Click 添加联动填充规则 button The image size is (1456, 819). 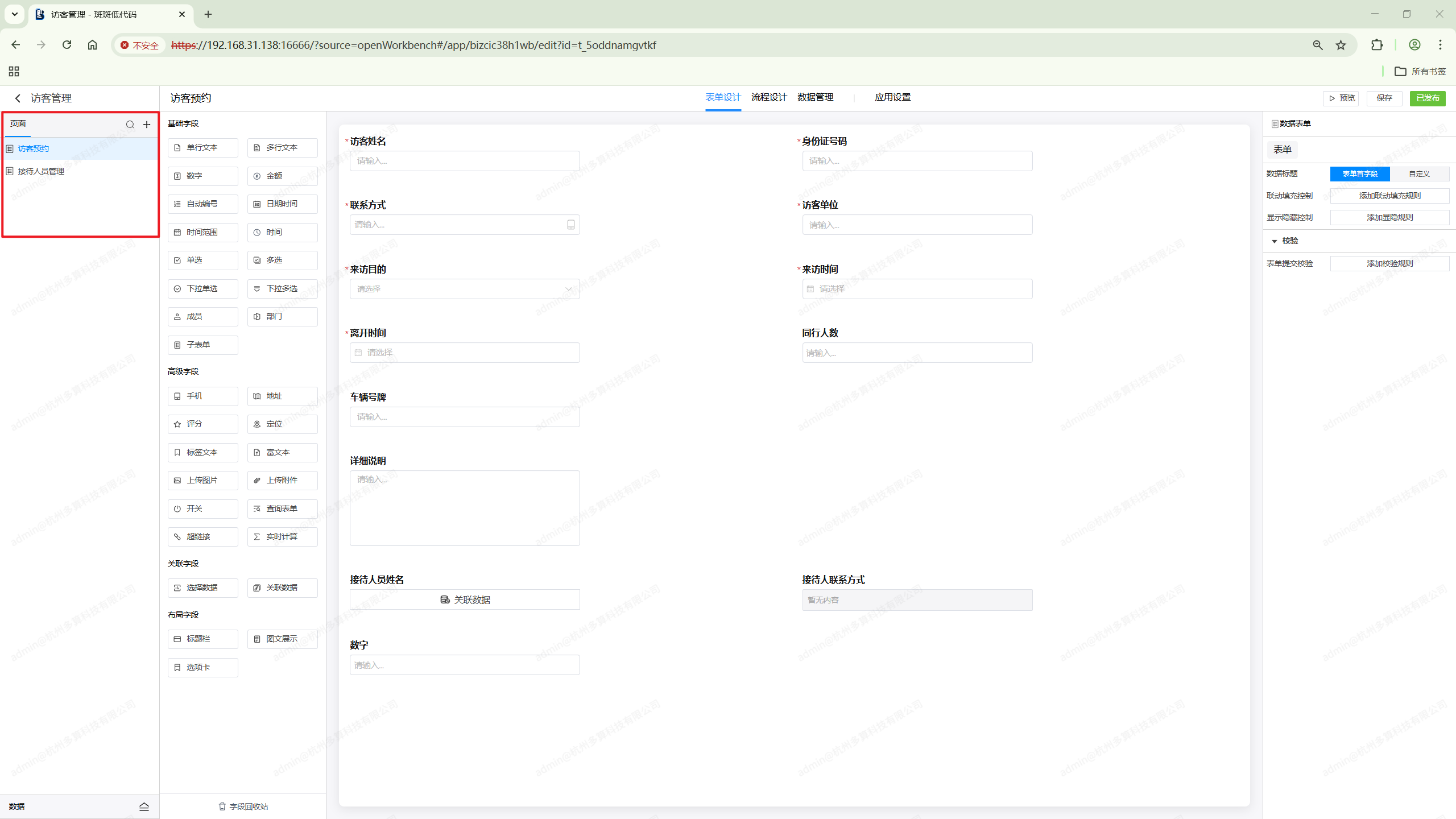click(x=1389, y=196)
